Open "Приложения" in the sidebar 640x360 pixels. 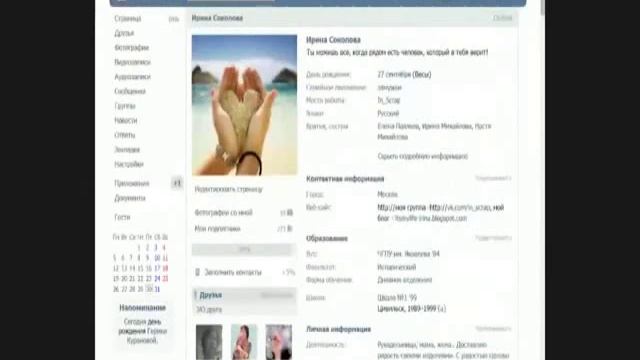(131, 183)
